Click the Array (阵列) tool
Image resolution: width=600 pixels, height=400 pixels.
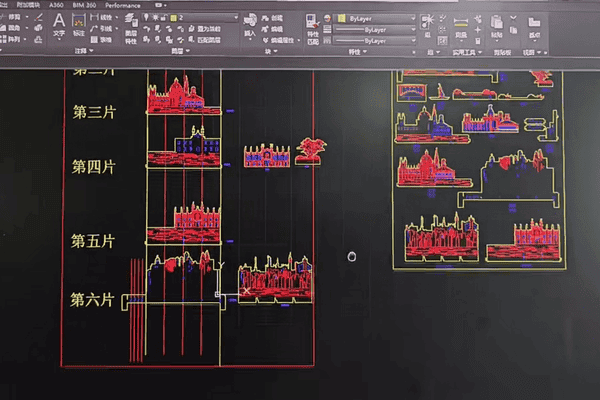pos(11,39)
